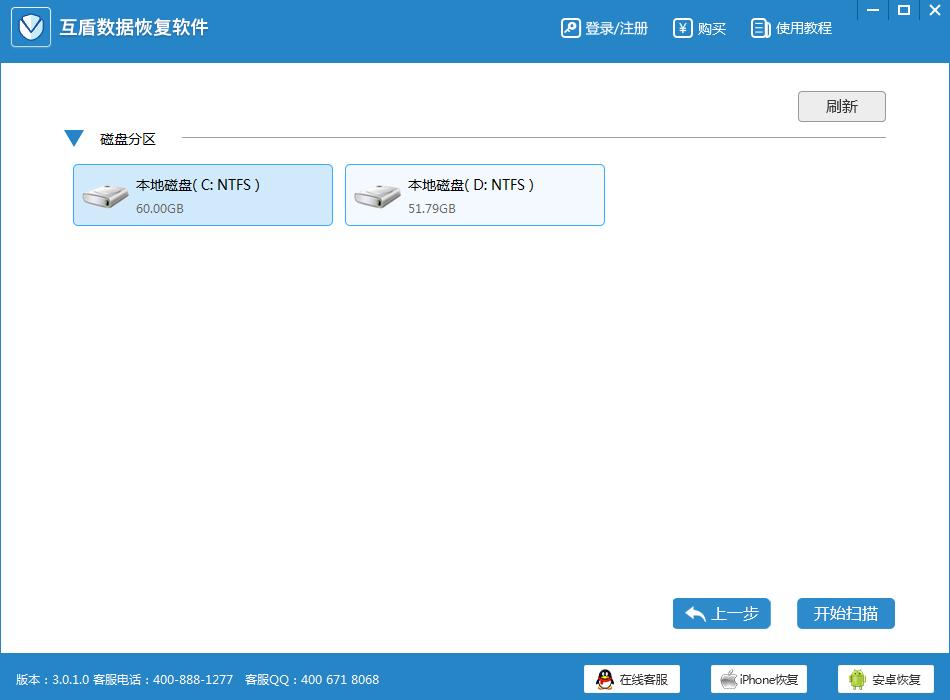The width and height of the screenshot is (950, 700).
Task: Click the shield logo icon
Action: 31,28
